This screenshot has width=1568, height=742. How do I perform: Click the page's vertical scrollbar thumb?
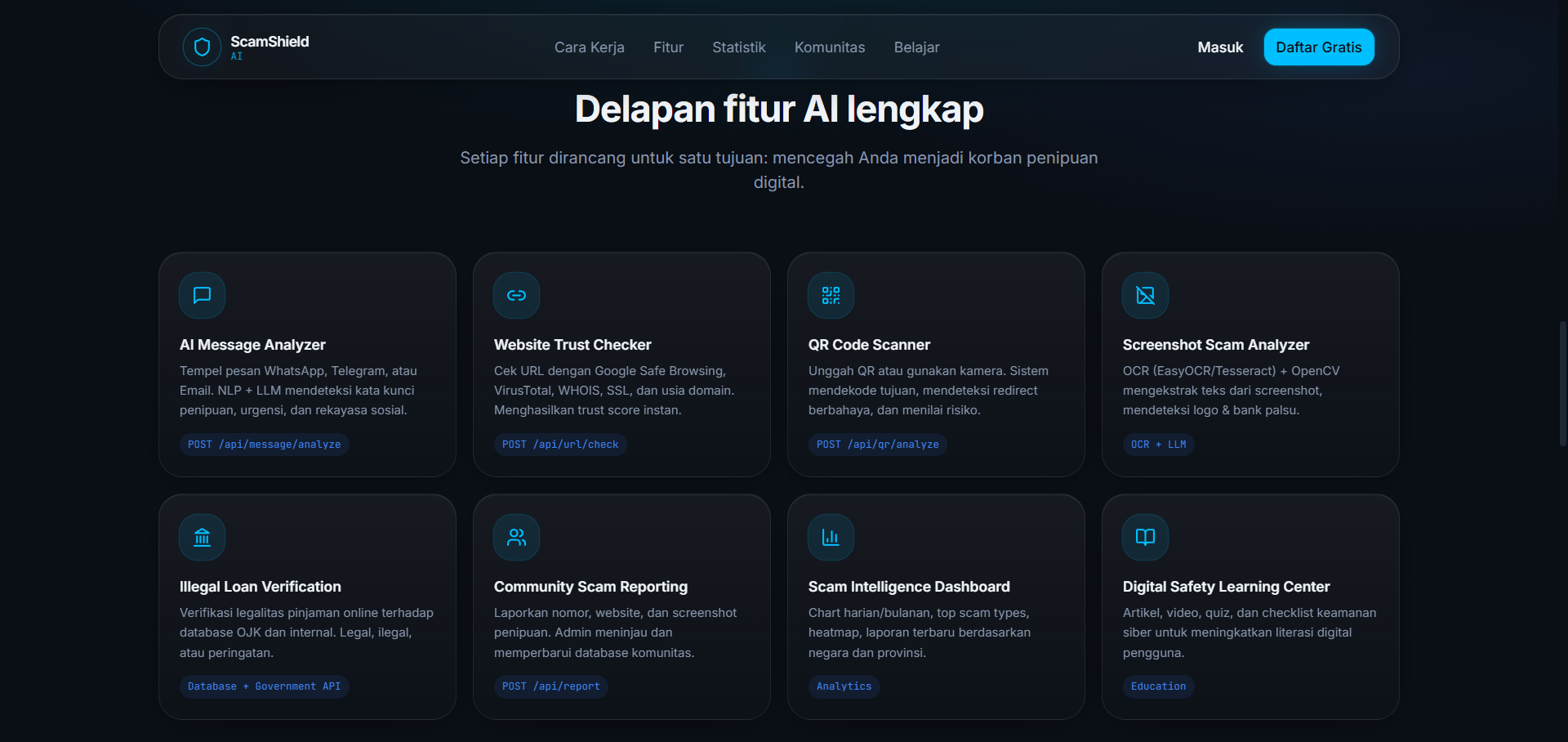[x=1563, y=383]
